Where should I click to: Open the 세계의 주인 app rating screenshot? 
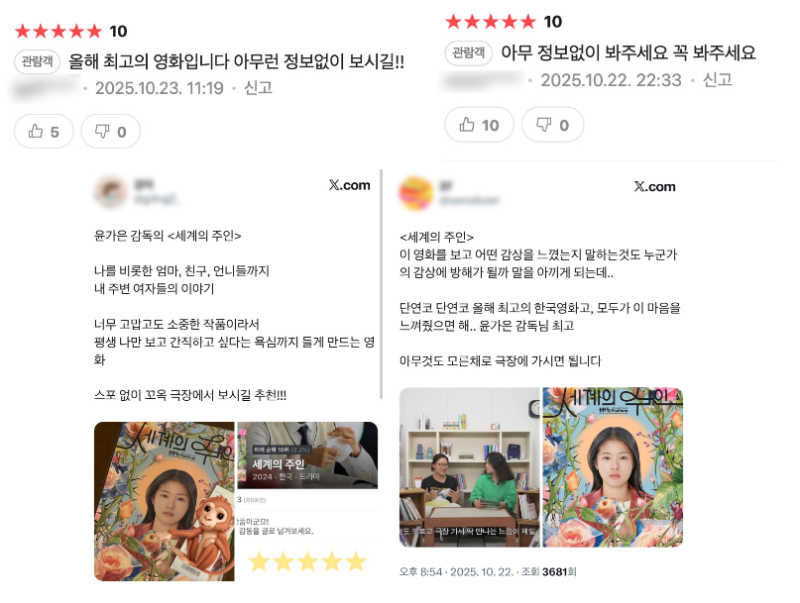308,455
